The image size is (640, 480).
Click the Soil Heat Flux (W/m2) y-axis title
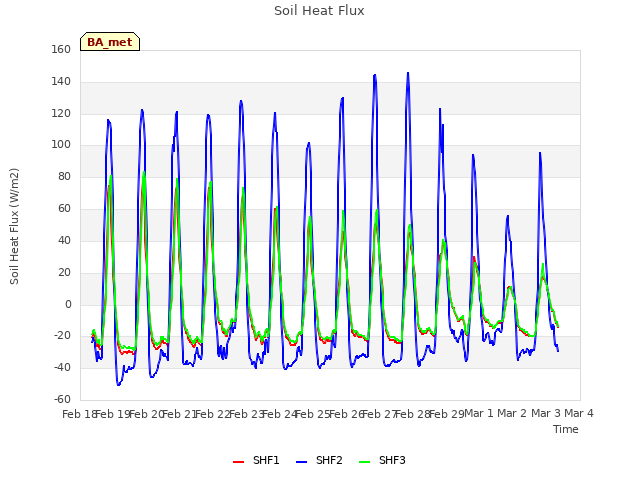(x=14, y=226)
